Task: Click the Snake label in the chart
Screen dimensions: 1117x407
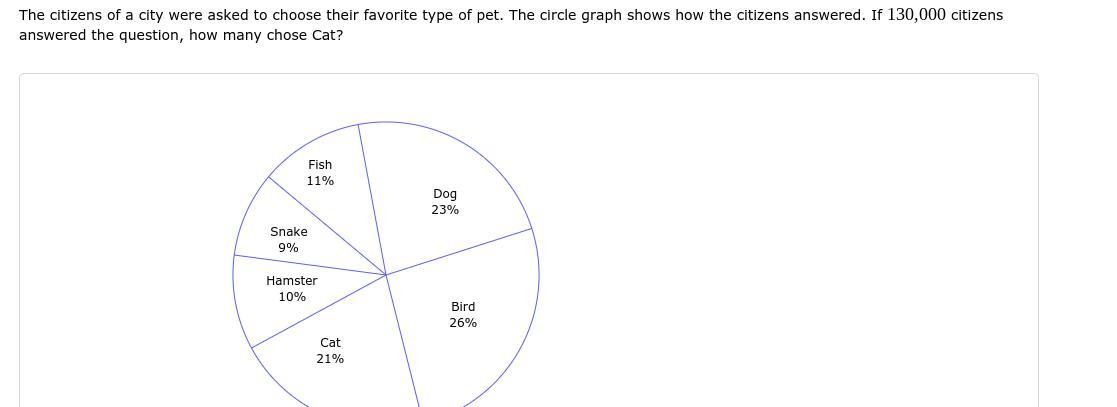Action: click(x=289, y=232)
